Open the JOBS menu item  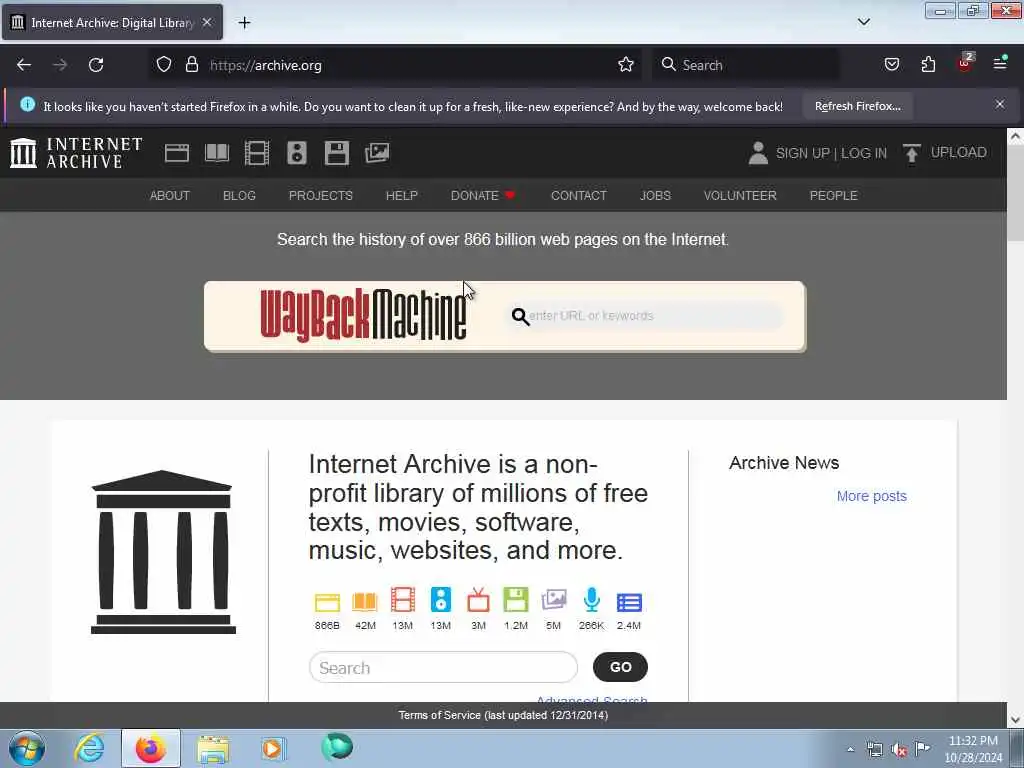[x=655, y=195]
